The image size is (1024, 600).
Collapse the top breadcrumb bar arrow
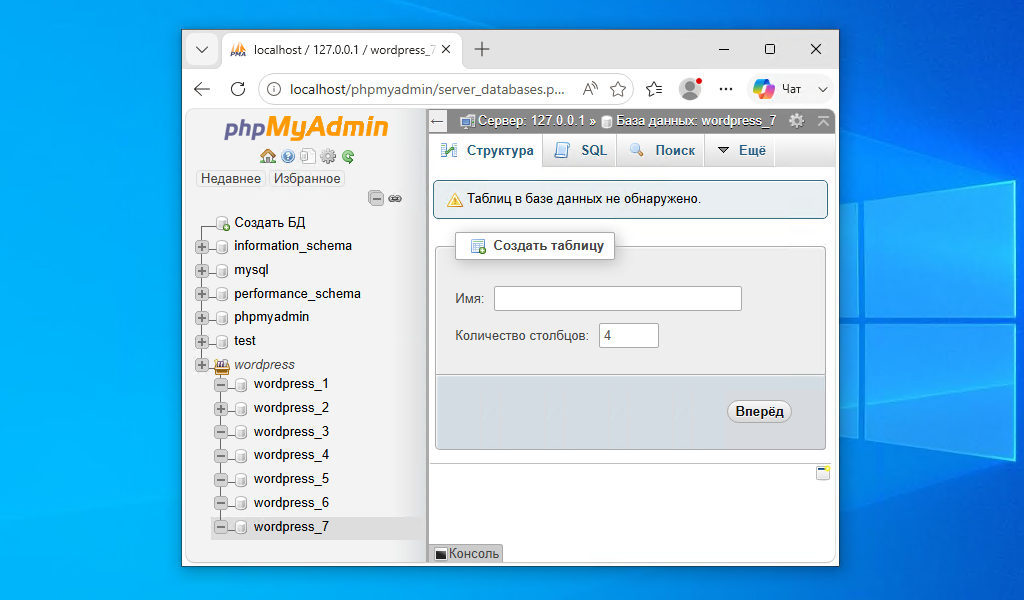click(824, 121)
